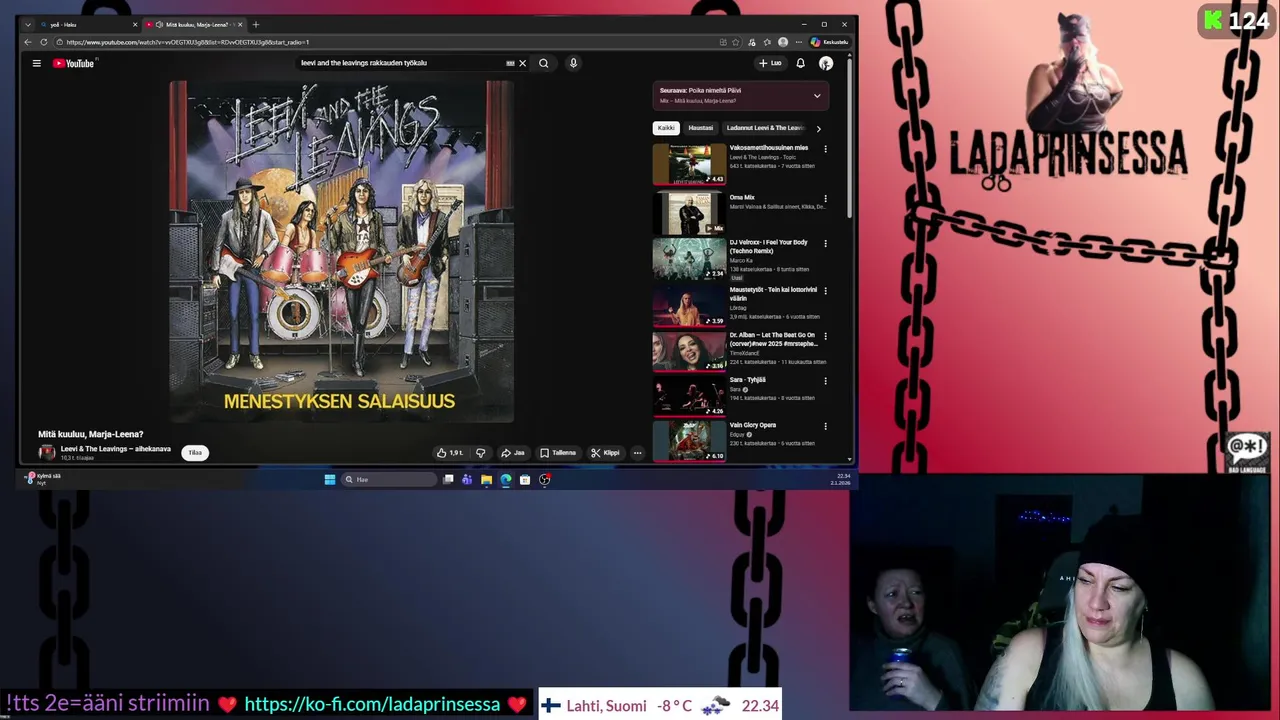Open the Windows Start menu

(330, 480)
